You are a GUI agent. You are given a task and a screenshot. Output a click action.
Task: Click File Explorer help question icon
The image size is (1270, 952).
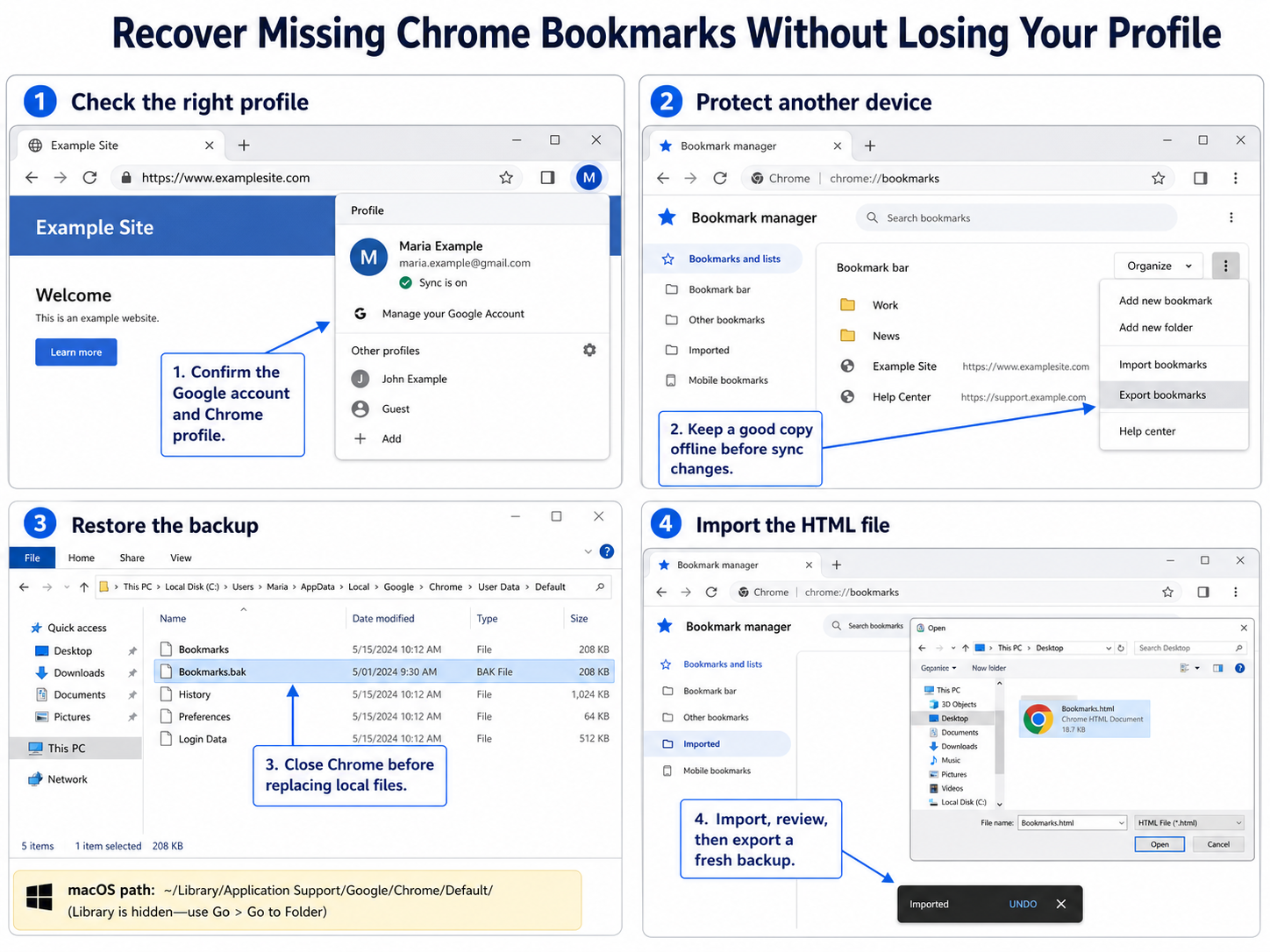(606, 551)
